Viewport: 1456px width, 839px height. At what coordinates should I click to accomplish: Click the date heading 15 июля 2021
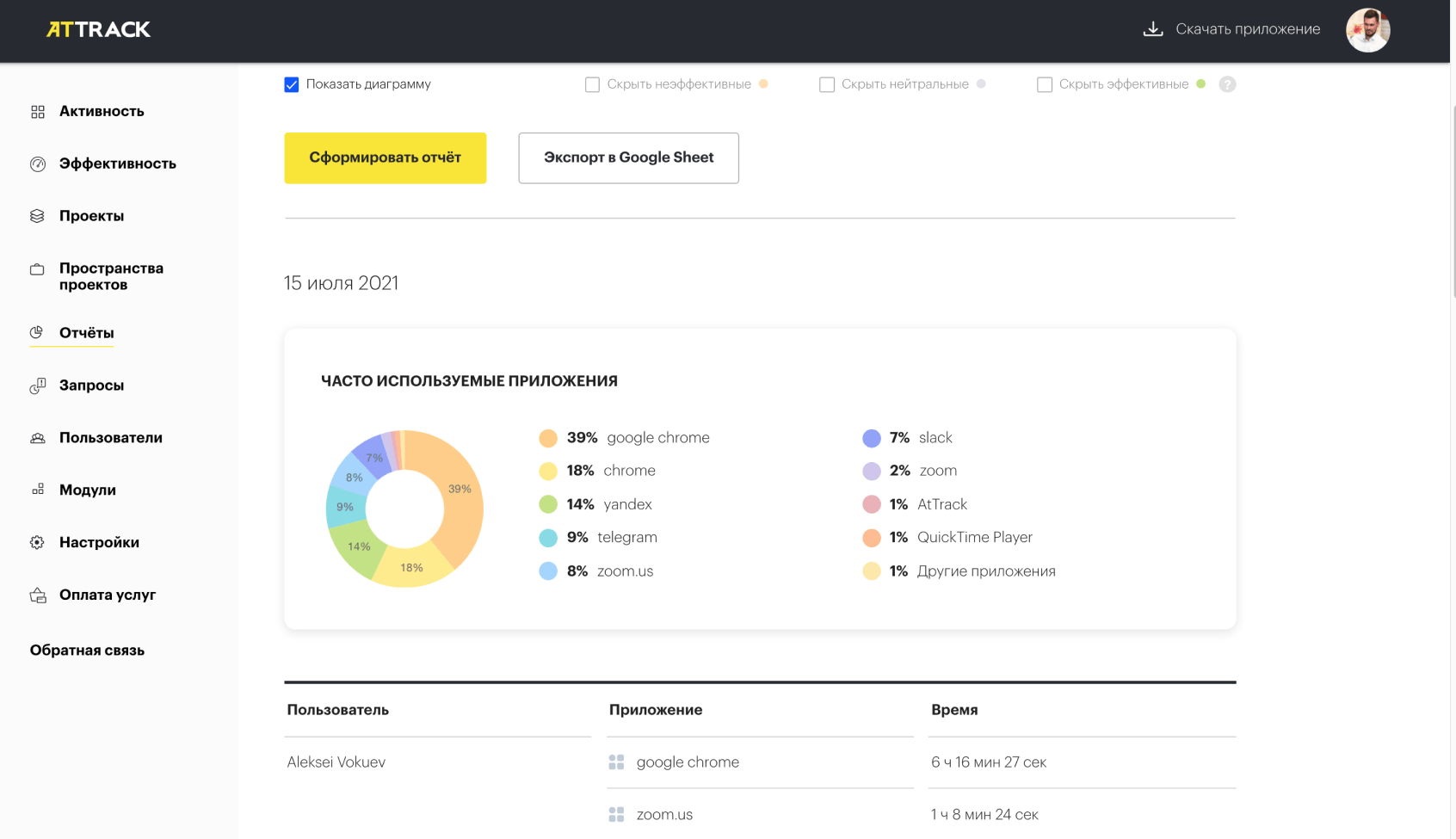tap(342, 283)
